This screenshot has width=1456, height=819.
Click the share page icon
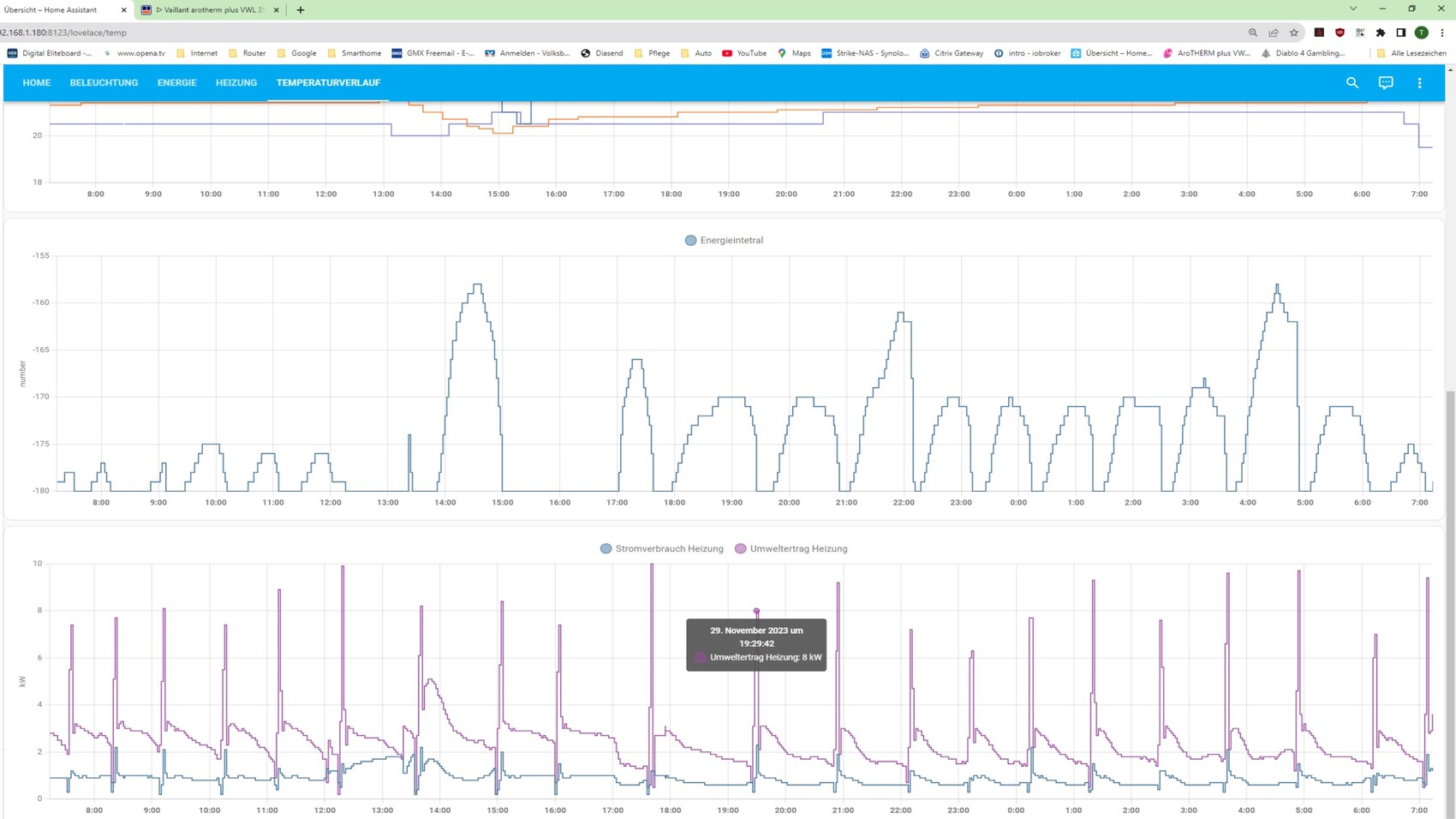(1274, 33)
